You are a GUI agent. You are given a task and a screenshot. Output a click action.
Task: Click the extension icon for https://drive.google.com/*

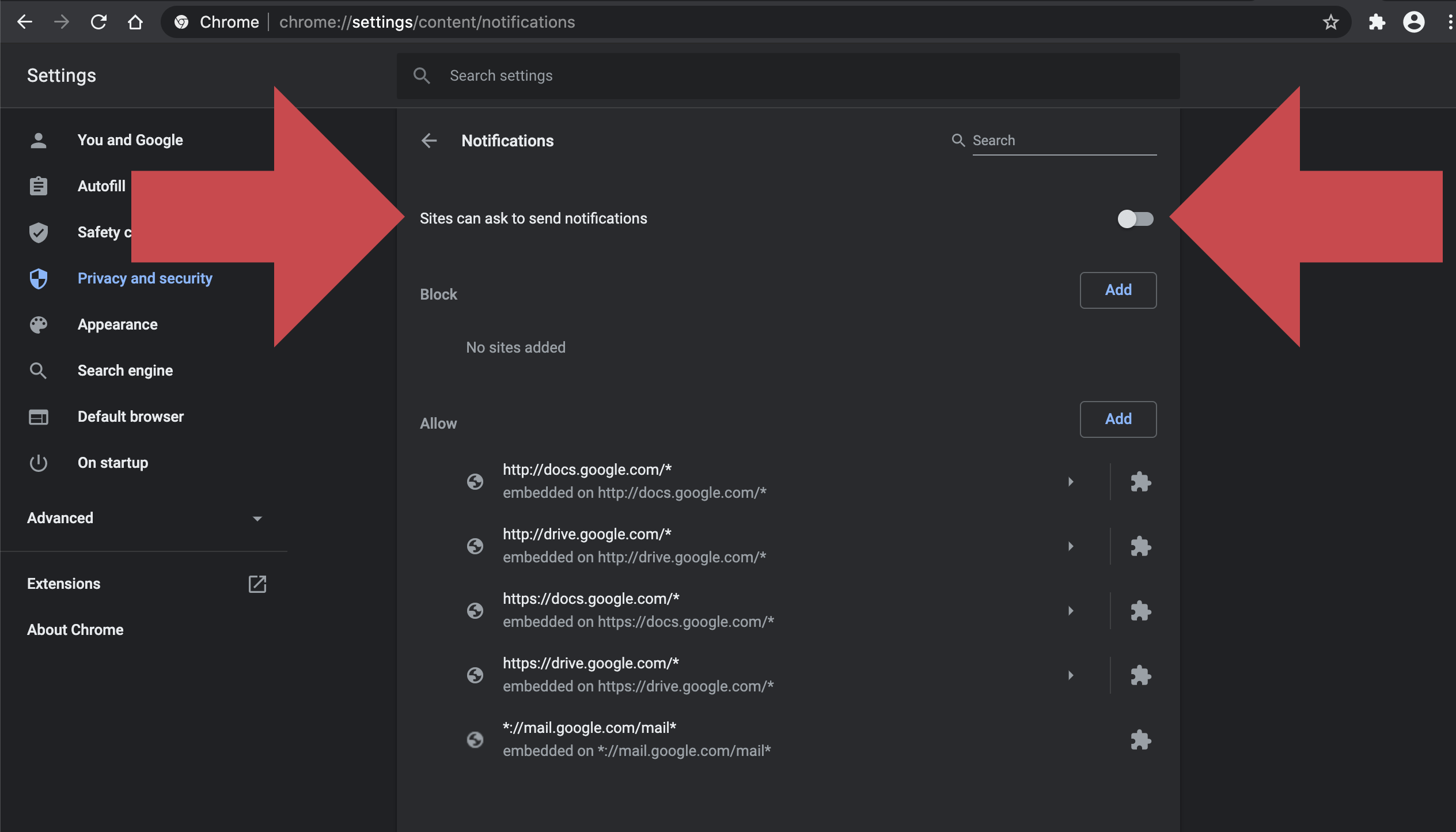1140,675
